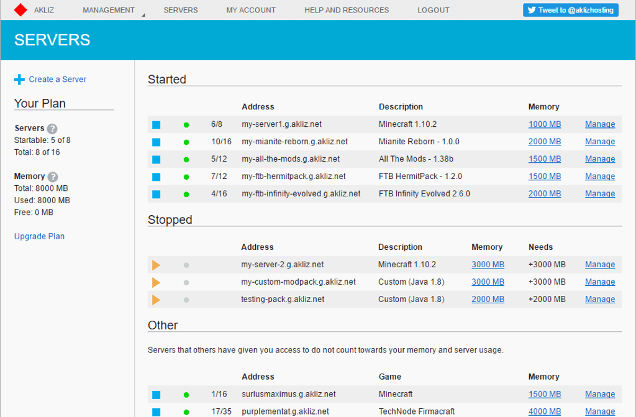Click the help icon next to Memory
Viewport: 636px width, 417px height.
click(x=52, y=177)
